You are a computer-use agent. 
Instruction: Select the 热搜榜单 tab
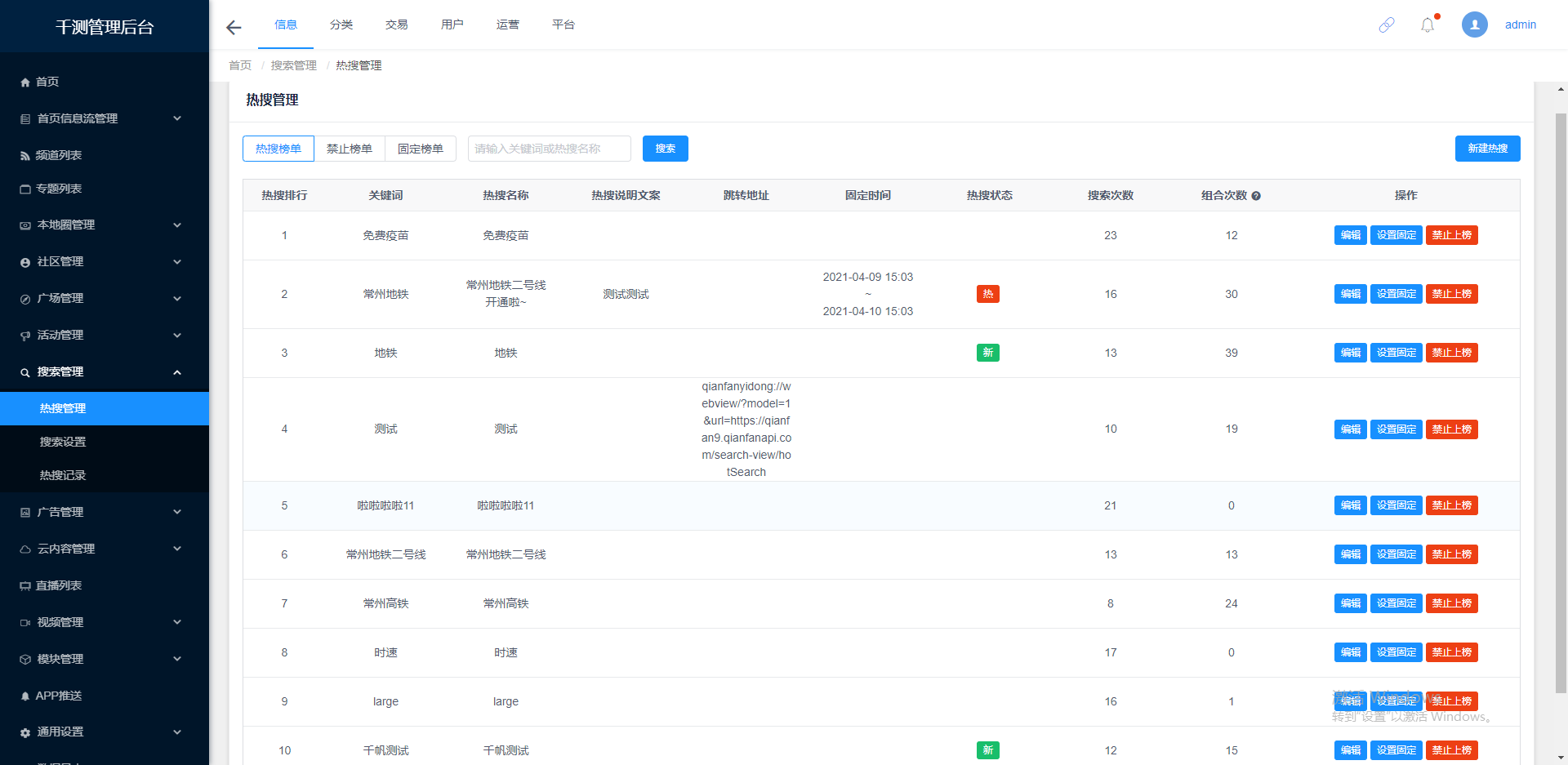[x=278, y=149]
